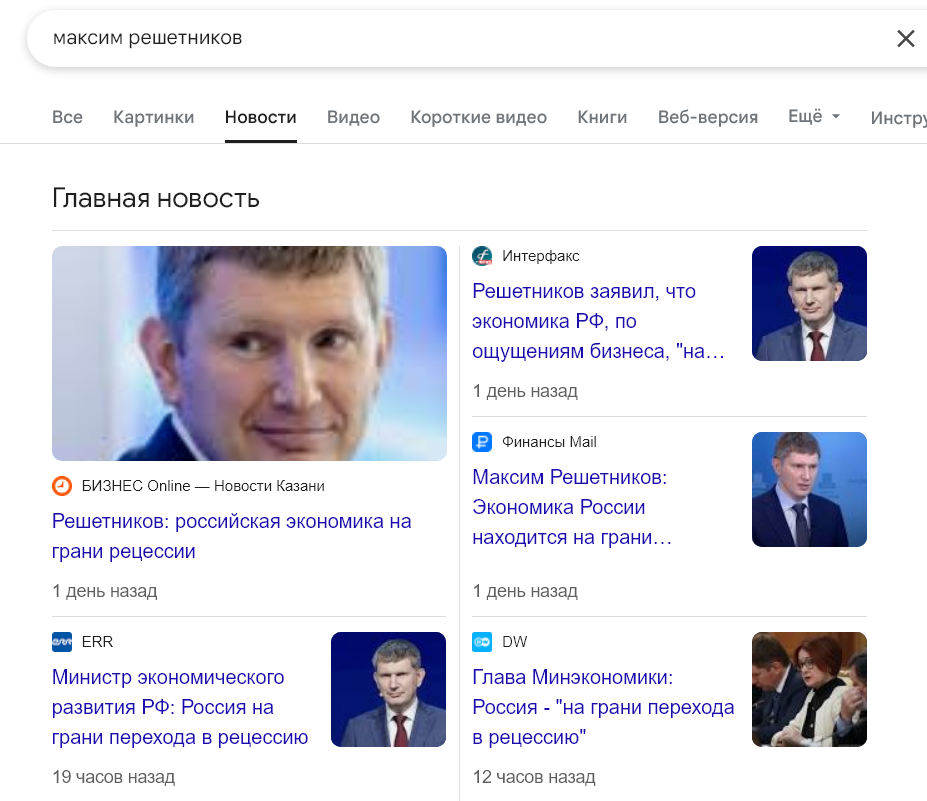This screenshot has width=927, height=801.
Task: Open the Финансы Mail article about экономика России
Action: click(572, 507)
